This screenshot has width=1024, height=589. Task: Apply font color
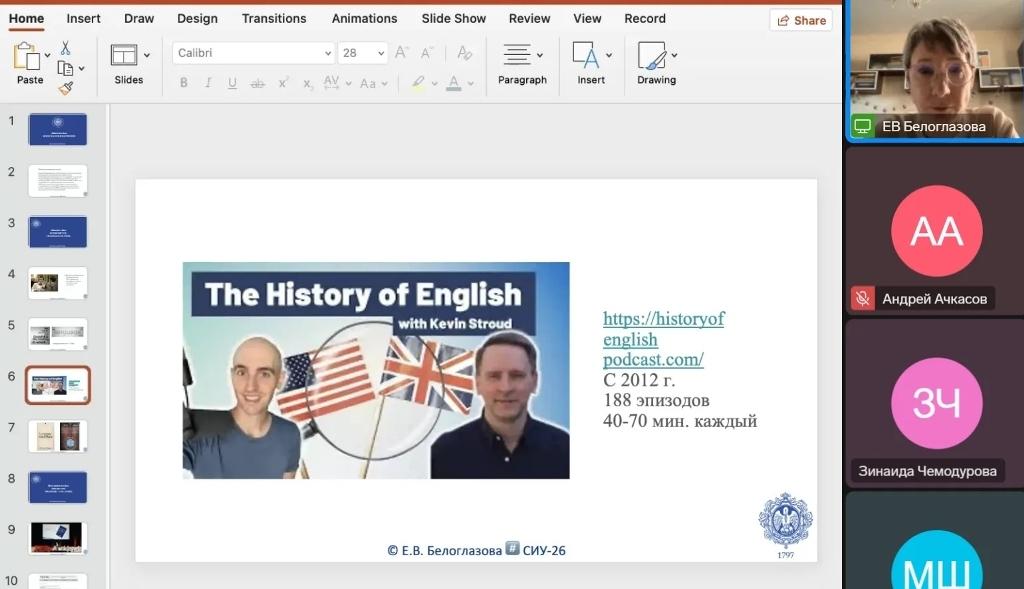point(453,83)
